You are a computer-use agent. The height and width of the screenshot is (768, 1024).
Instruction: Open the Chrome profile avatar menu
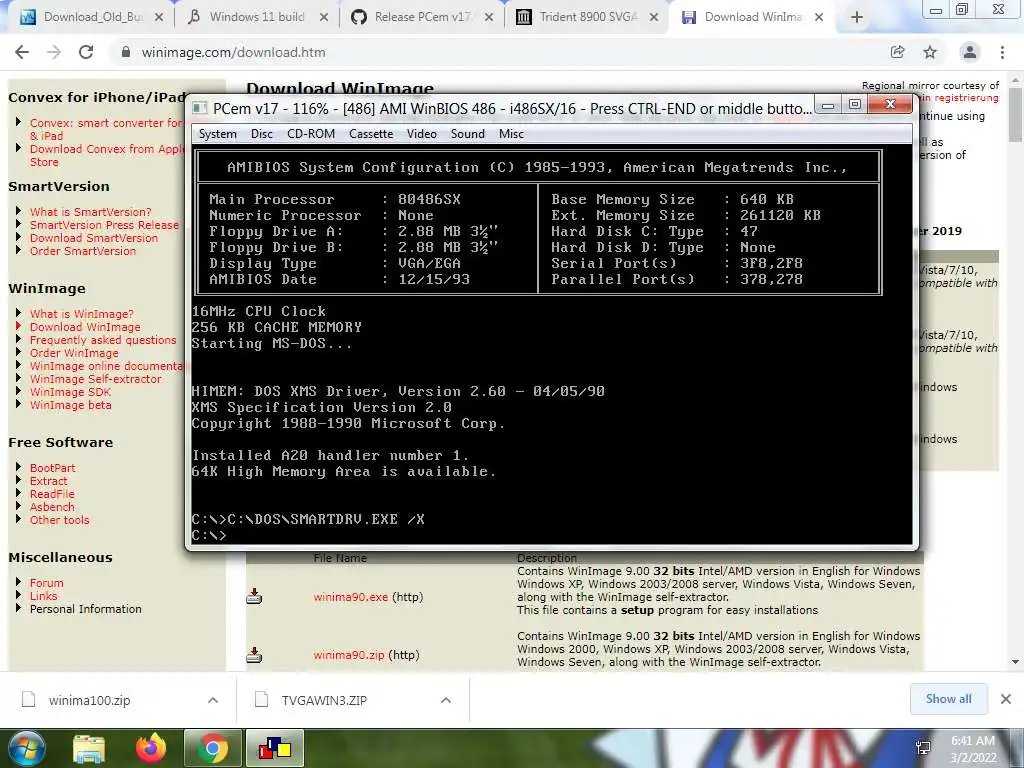tap(970, 52)
